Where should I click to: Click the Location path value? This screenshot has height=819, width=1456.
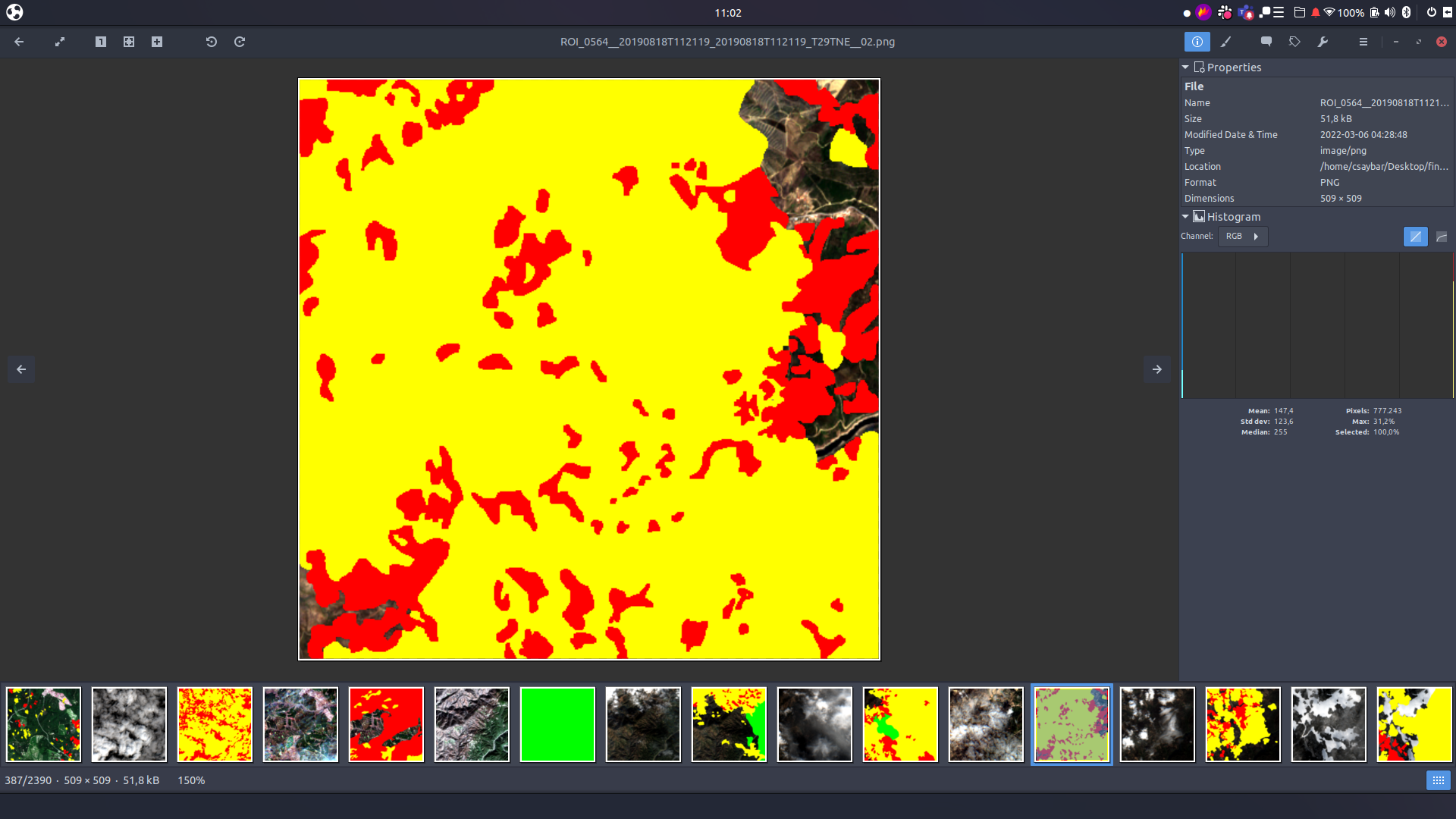pos(1384,167)
